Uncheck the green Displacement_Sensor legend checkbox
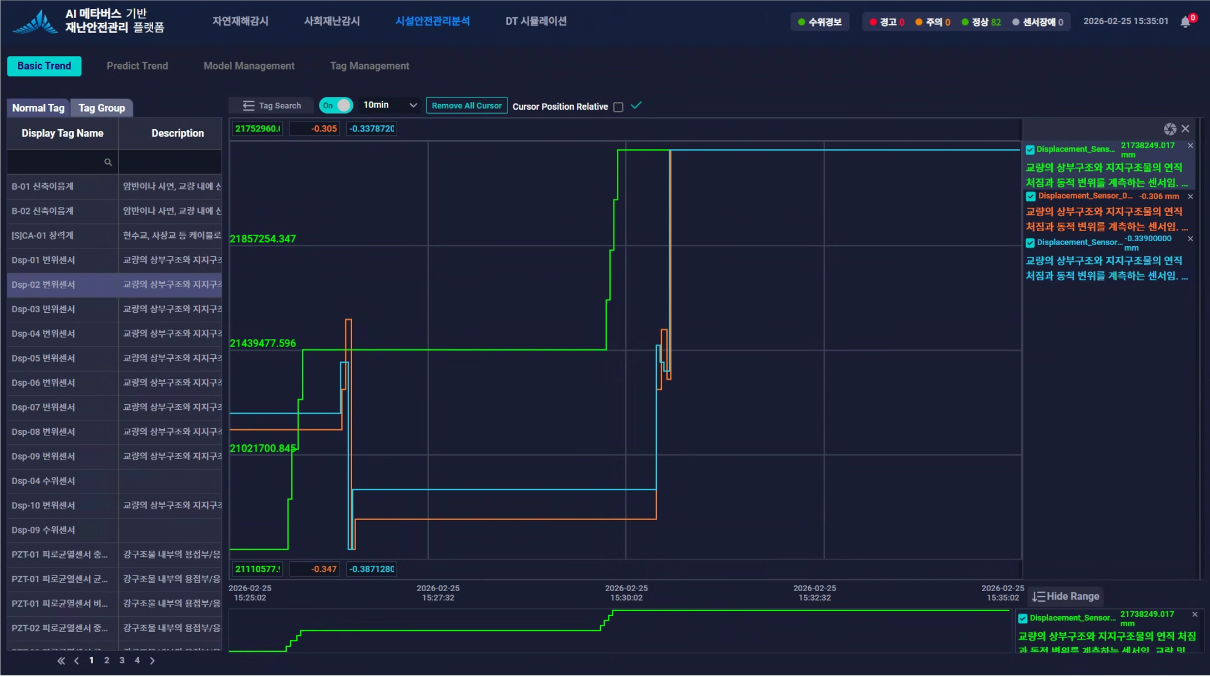The width and height of the screenshot is (1210, 677). point(1030,150)
